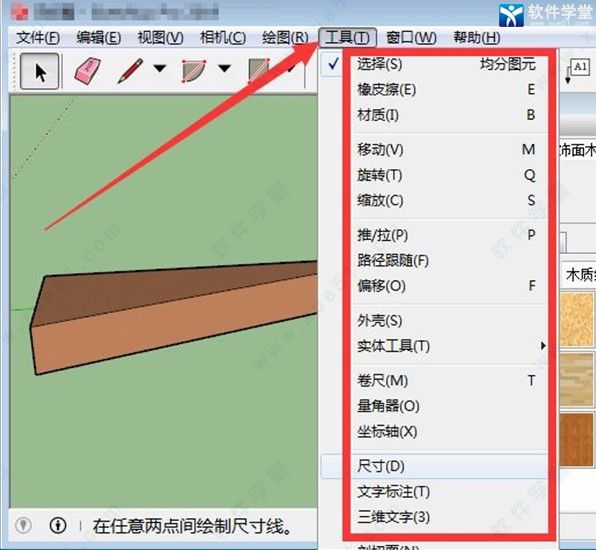The image size is (596, 550).
Task: Pick the dark orange wood material swatch
Action: 577,440
